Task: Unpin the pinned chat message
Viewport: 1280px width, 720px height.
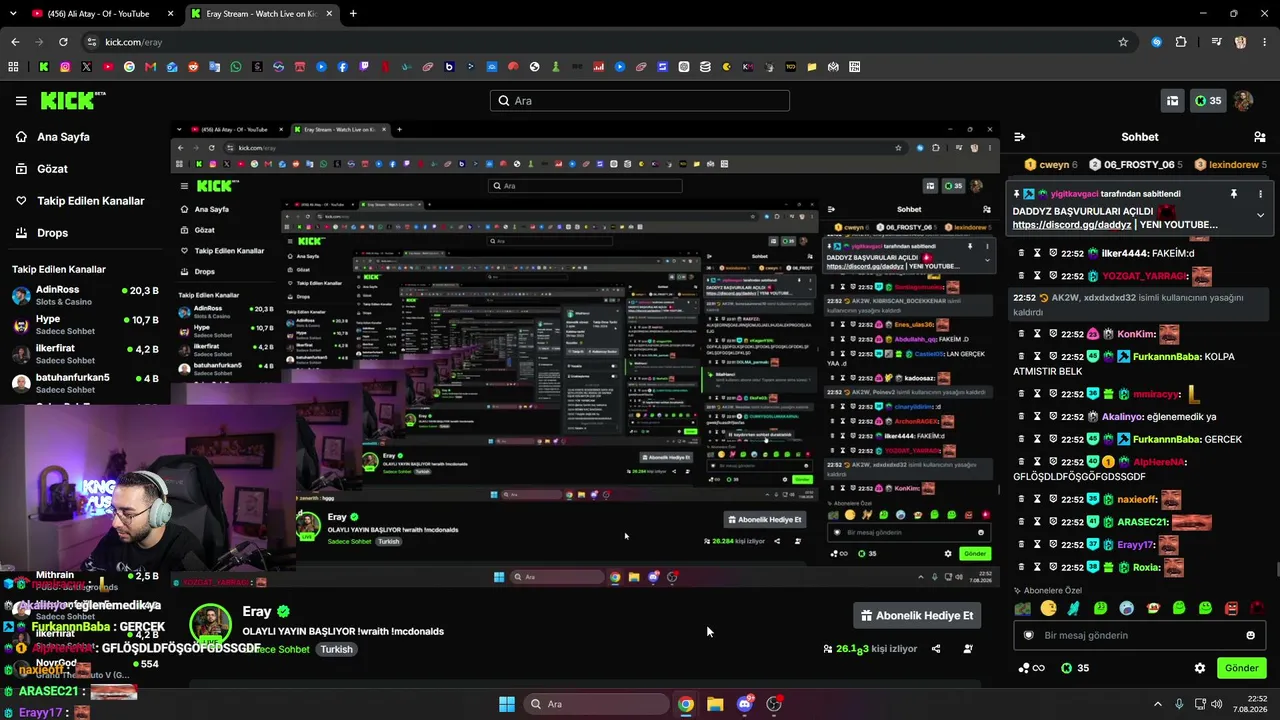Action: pyautogui.click(x=1234, y=194)
